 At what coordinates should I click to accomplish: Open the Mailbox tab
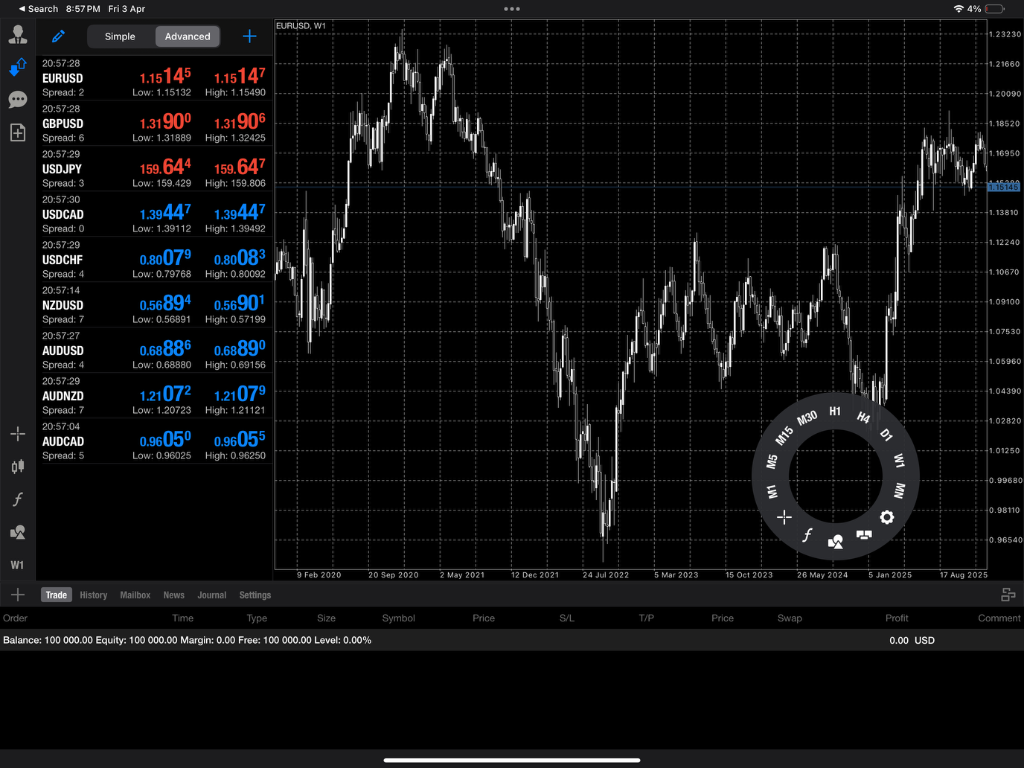pos(135,595)
